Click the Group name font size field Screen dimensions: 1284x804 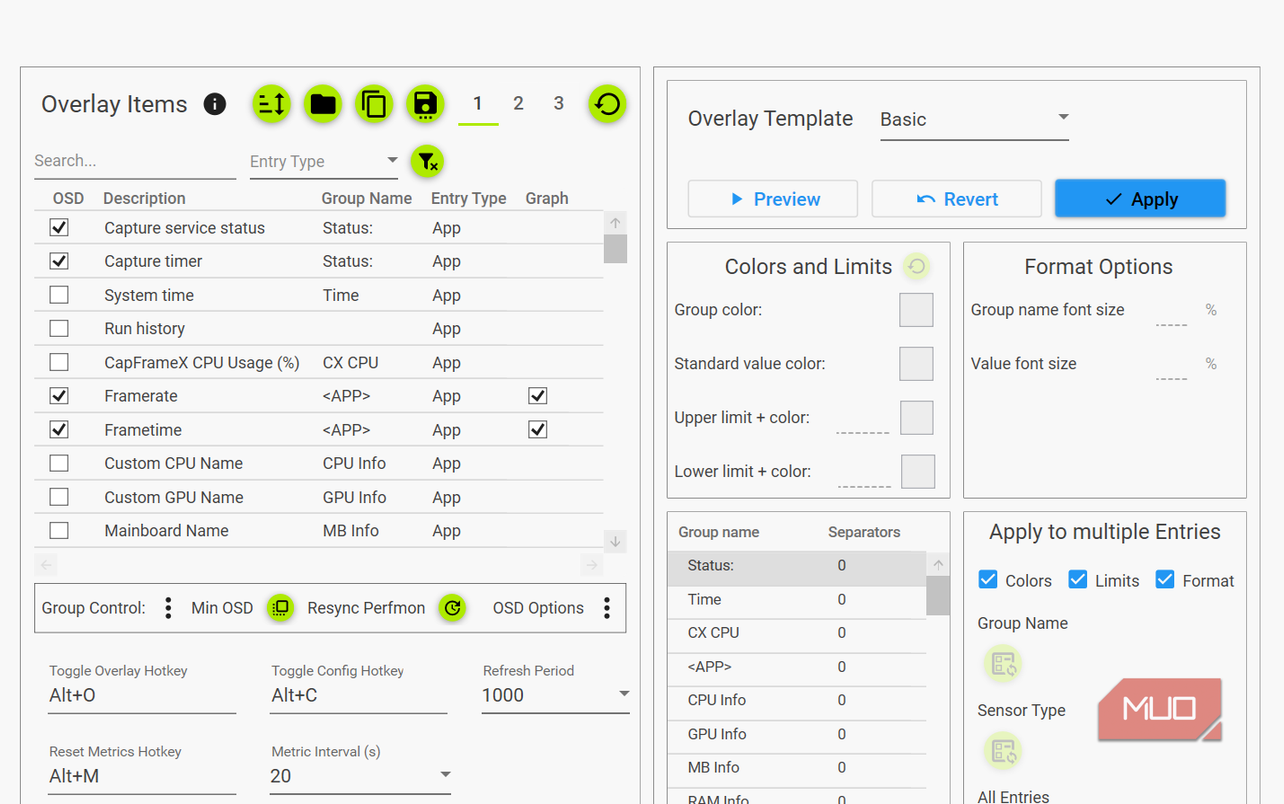[x=1172, y=314]
